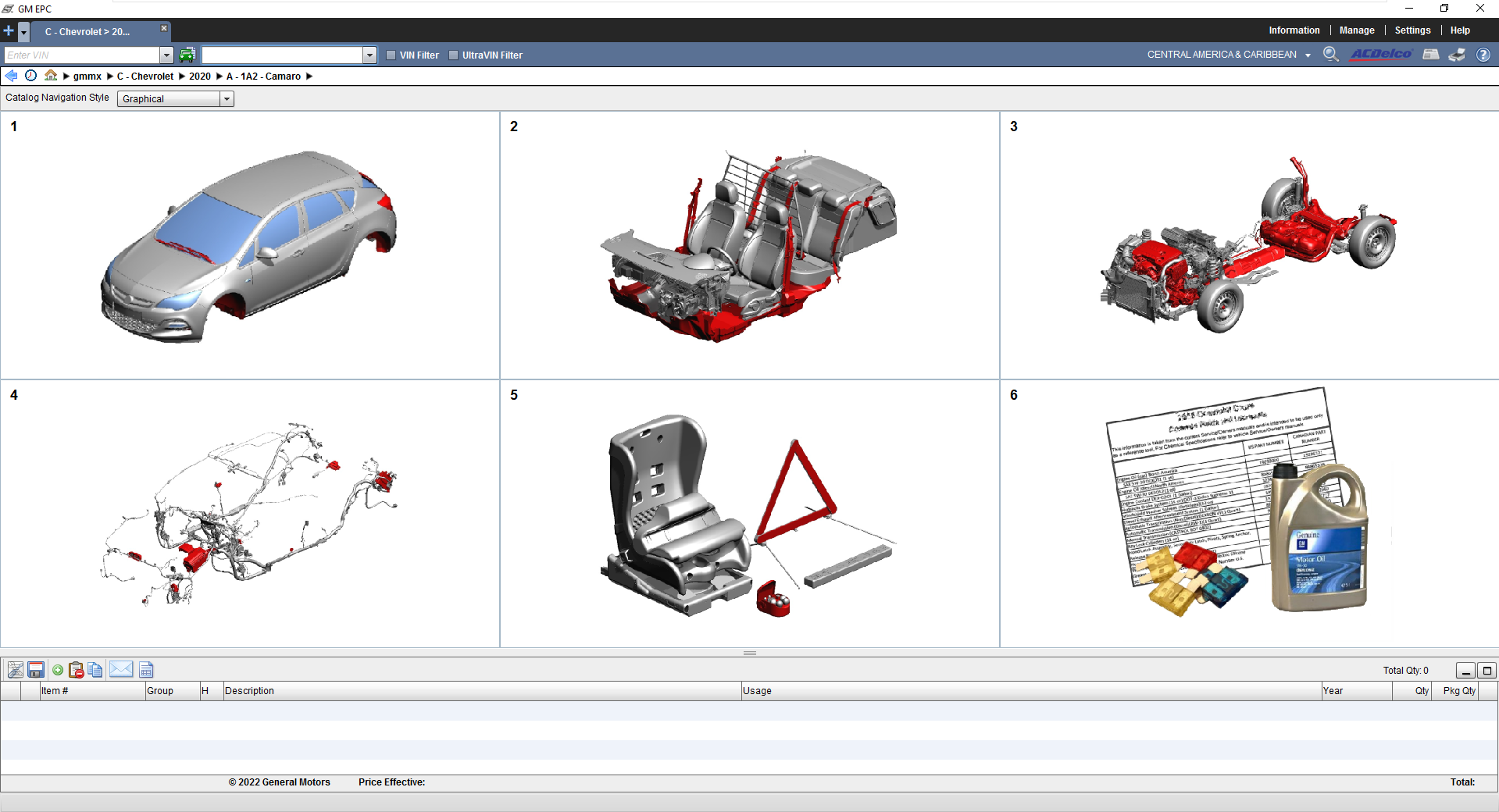Print the catalog using the printer icon
Image resolution: width=1499 pixels, height=812 pixels.
[1457, 55]
